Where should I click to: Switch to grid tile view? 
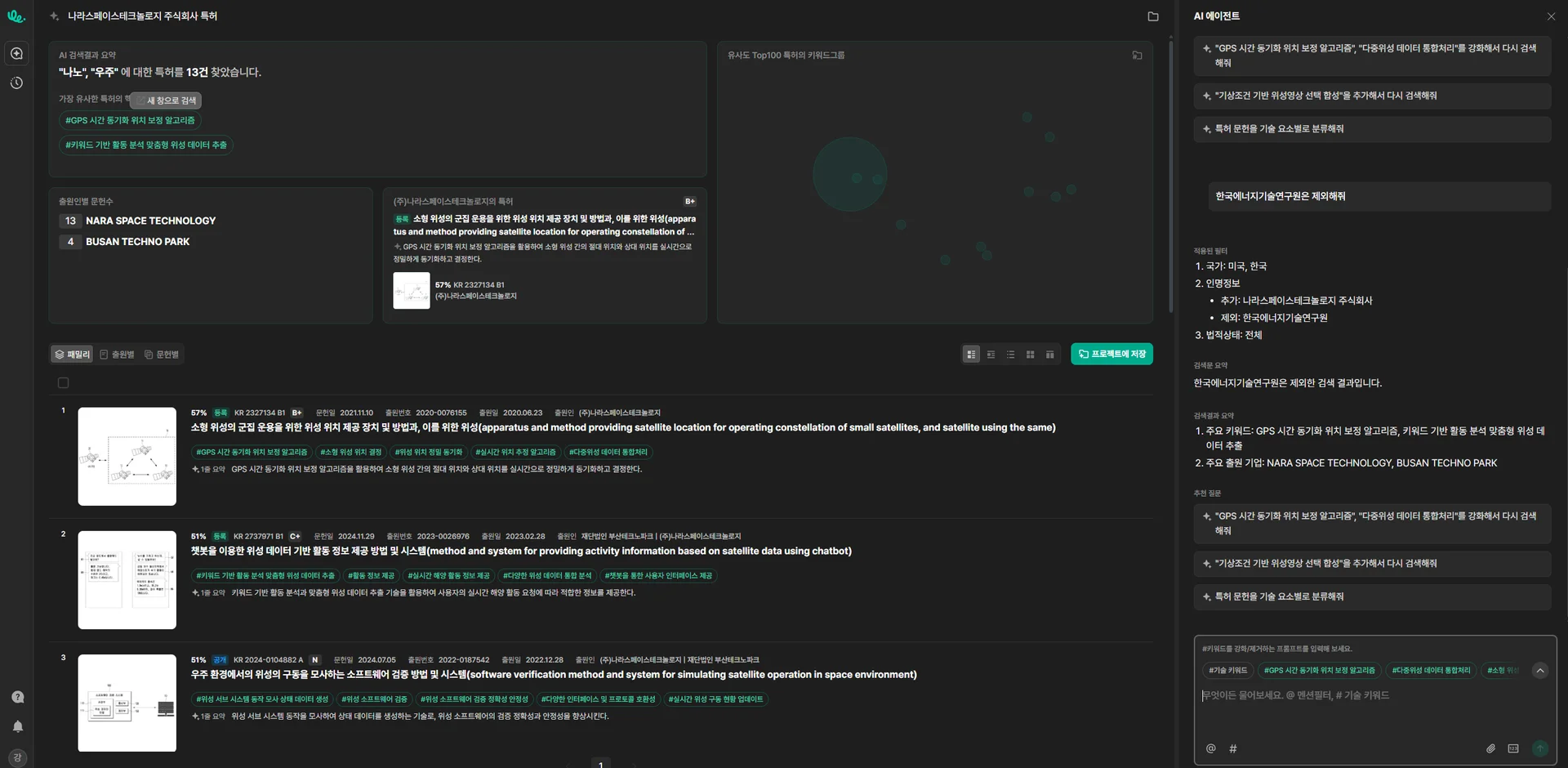click(x=1030, y=355)
